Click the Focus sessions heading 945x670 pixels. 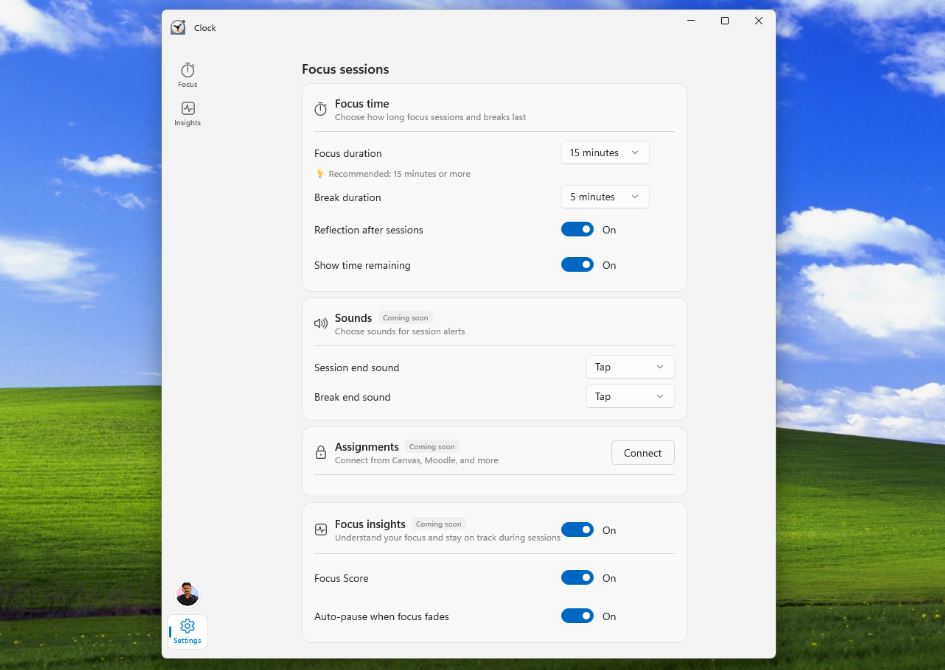tap(345, 69)
